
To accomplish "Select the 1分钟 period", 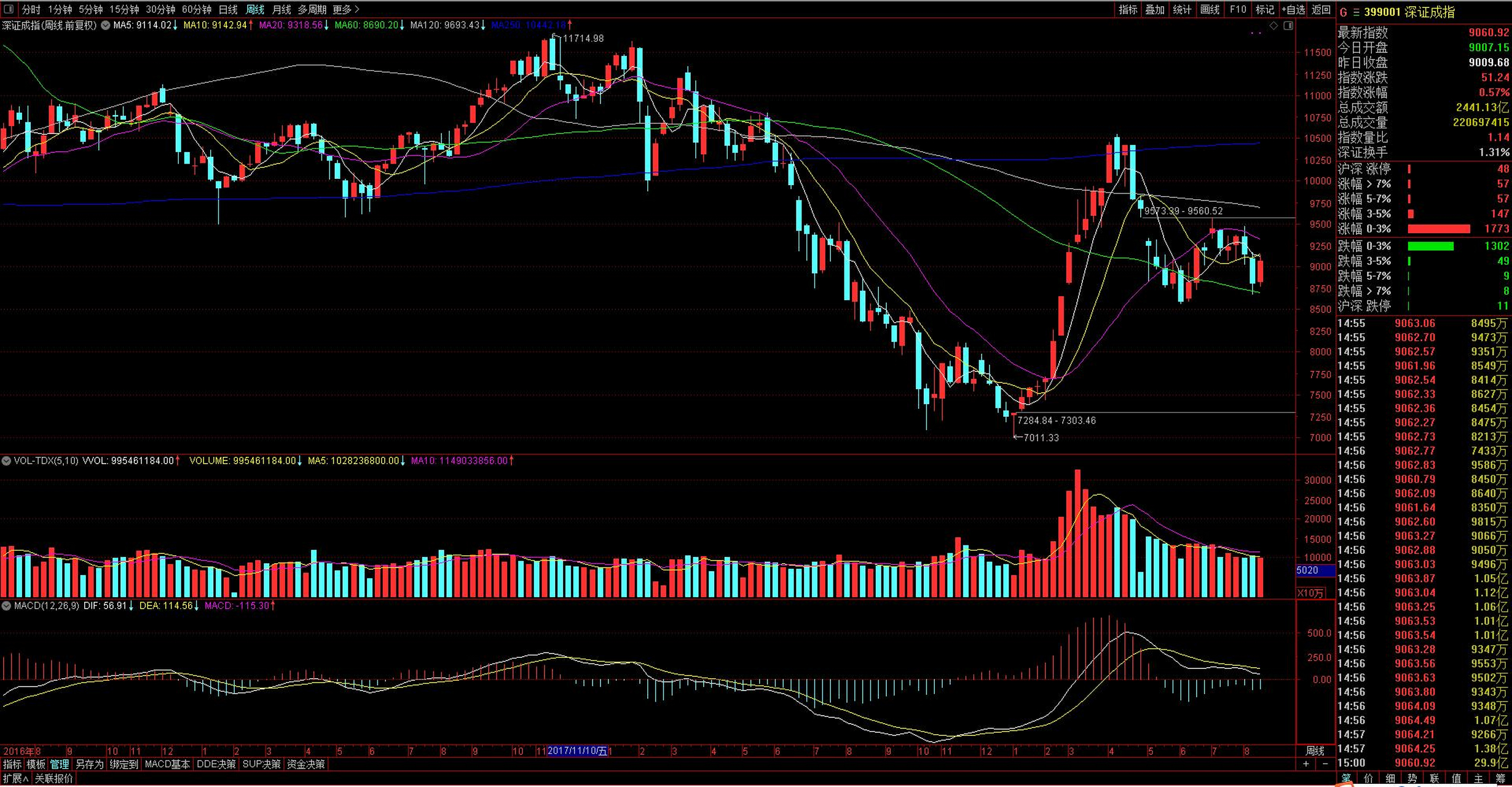I will pos(60,9).
